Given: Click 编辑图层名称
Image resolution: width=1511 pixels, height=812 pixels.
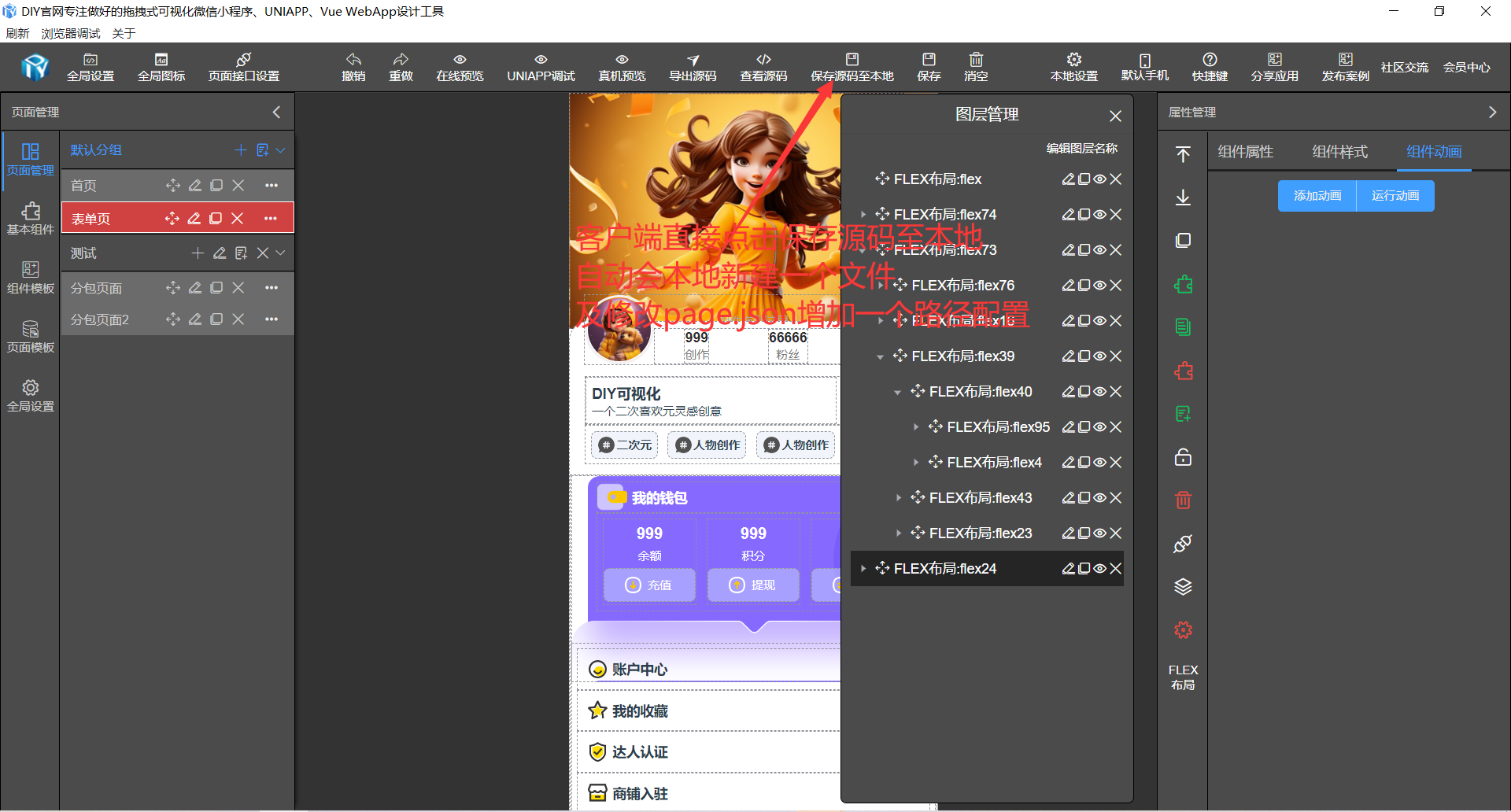Looking at the screenshot, I should pyautogui.click(x=1081, y=148).
